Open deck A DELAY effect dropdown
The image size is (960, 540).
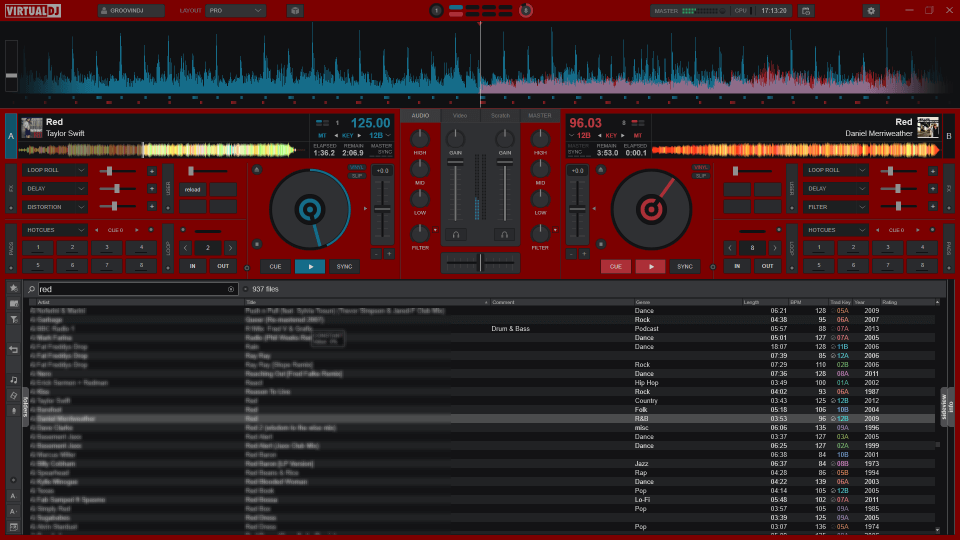(x=54, y=189)
